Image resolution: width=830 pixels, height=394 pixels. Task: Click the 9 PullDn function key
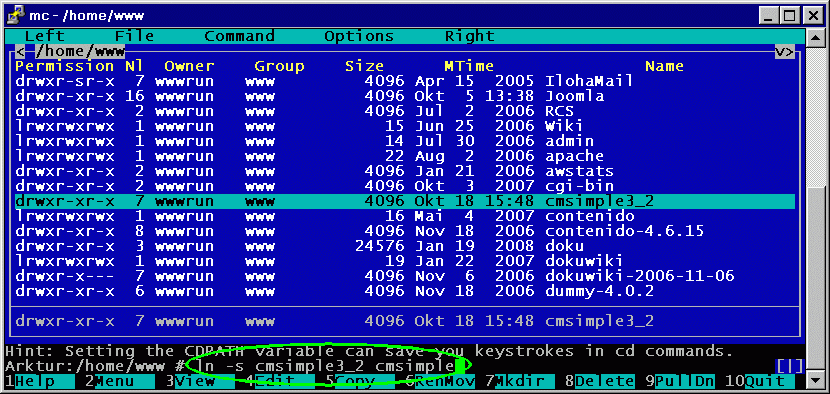[x=679, y=381]
